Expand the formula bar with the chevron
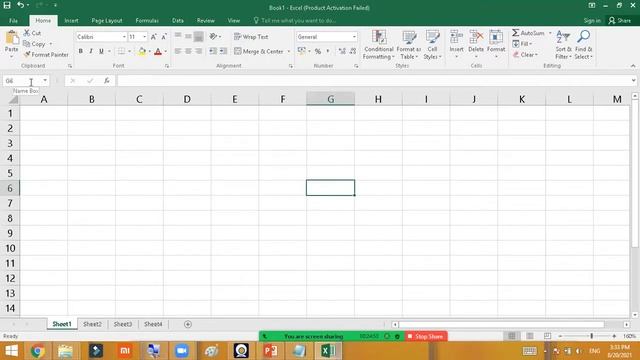The height and width of the screenshot is (360, 640). (633, 81)
